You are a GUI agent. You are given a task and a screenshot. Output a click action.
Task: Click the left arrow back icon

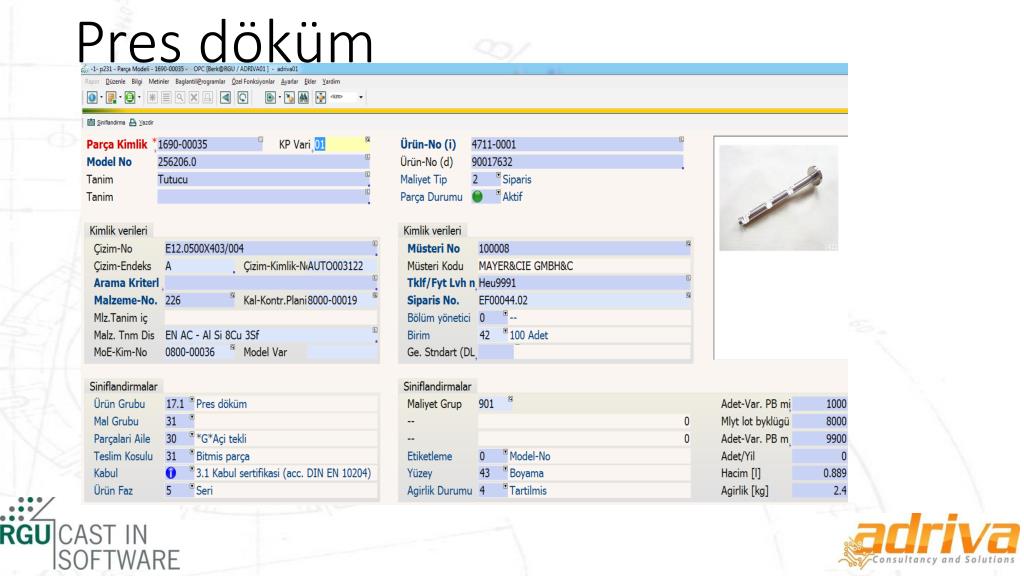point(225,97)
